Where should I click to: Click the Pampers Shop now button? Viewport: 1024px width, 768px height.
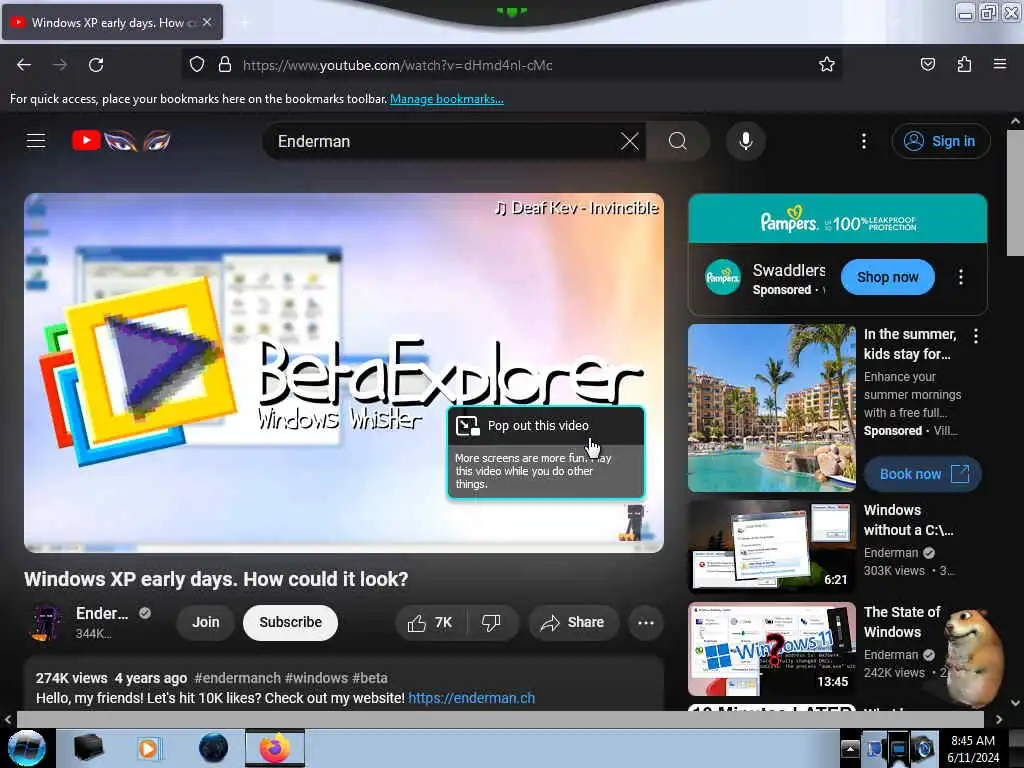pyautogui.click(x=888, y=277)
